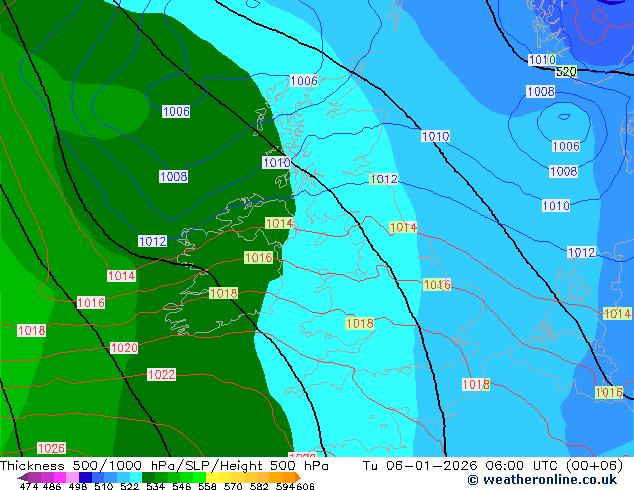
Task: Click the red '1020' isobar label
Action: click(x=124, y=348)
